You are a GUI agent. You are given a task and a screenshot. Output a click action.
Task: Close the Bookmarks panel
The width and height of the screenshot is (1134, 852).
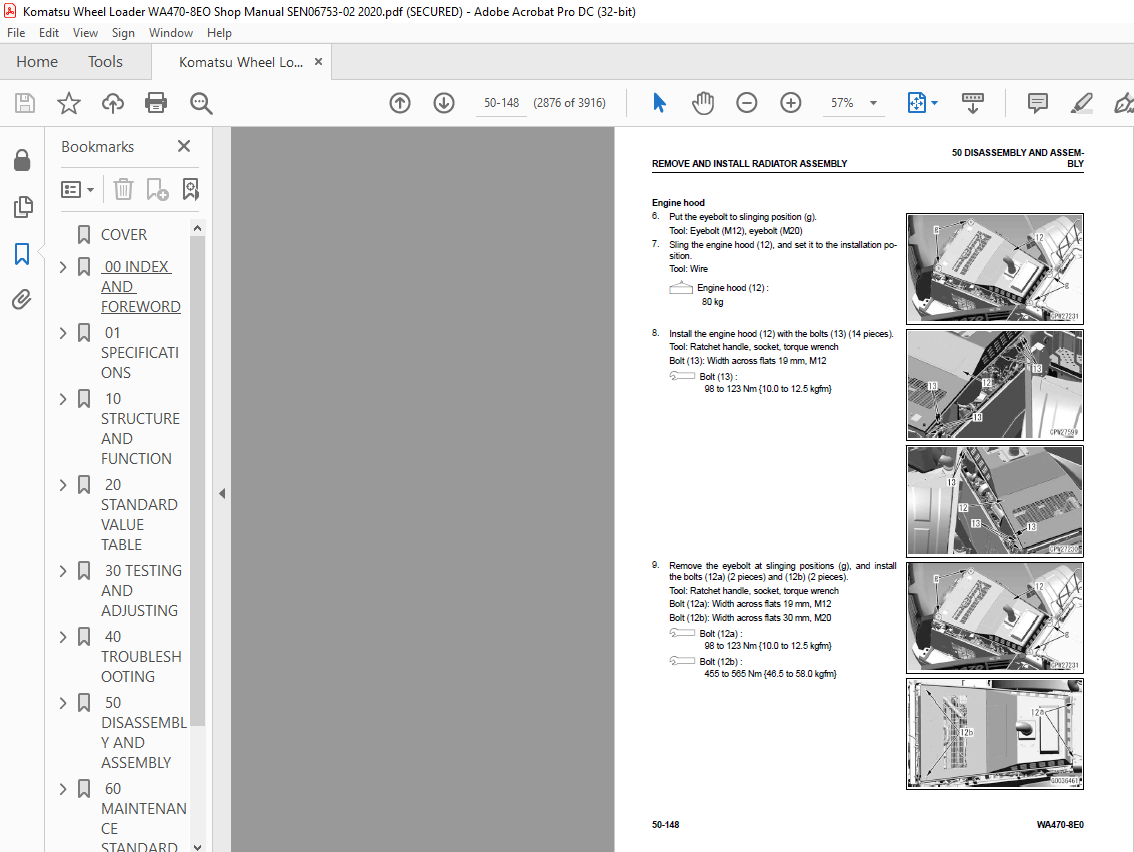coord(184,146)
